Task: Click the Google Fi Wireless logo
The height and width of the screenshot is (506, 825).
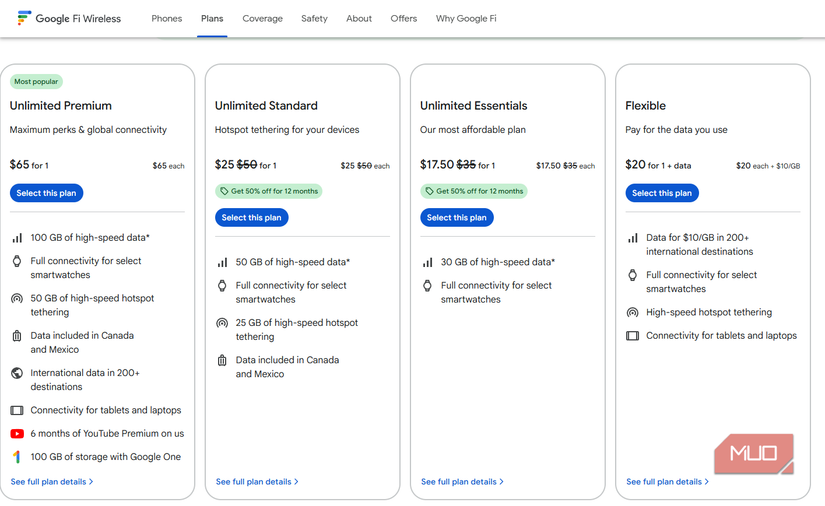Action: 69,18
